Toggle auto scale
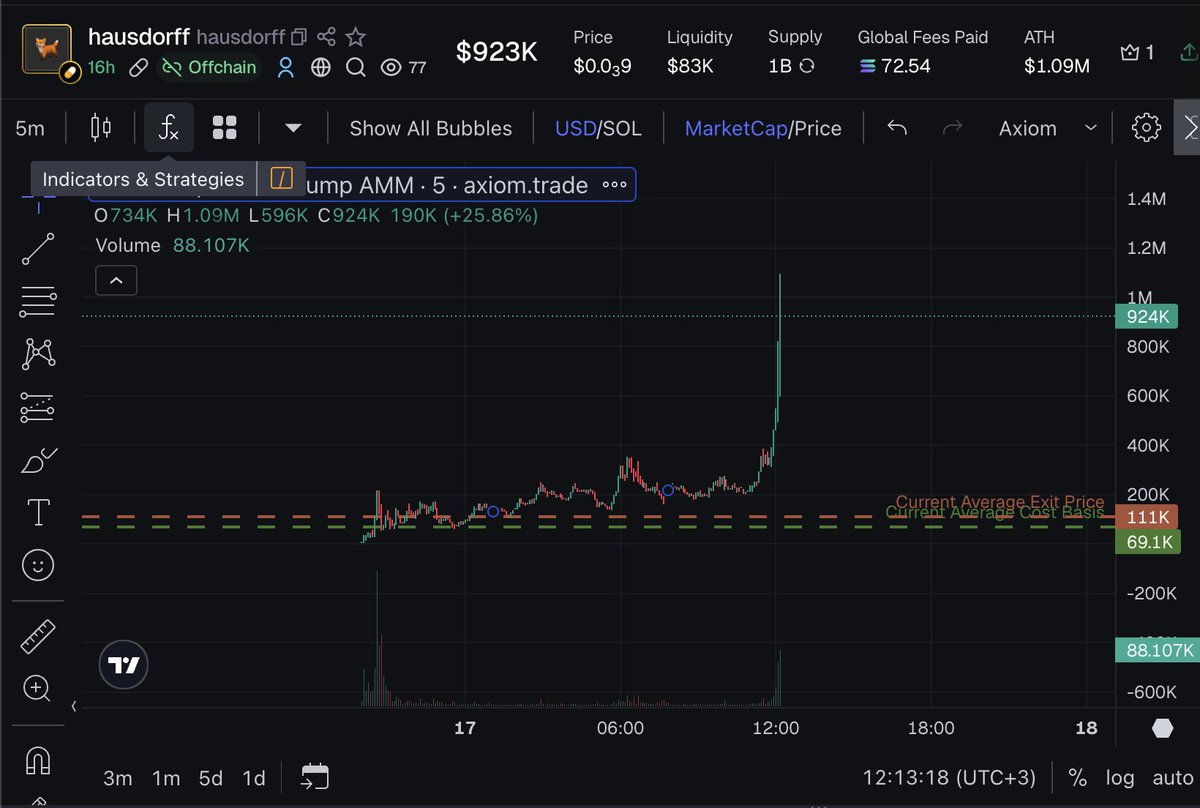Image resolution: width=1200 pixels, height=808 pixels. click(1172, 778)
